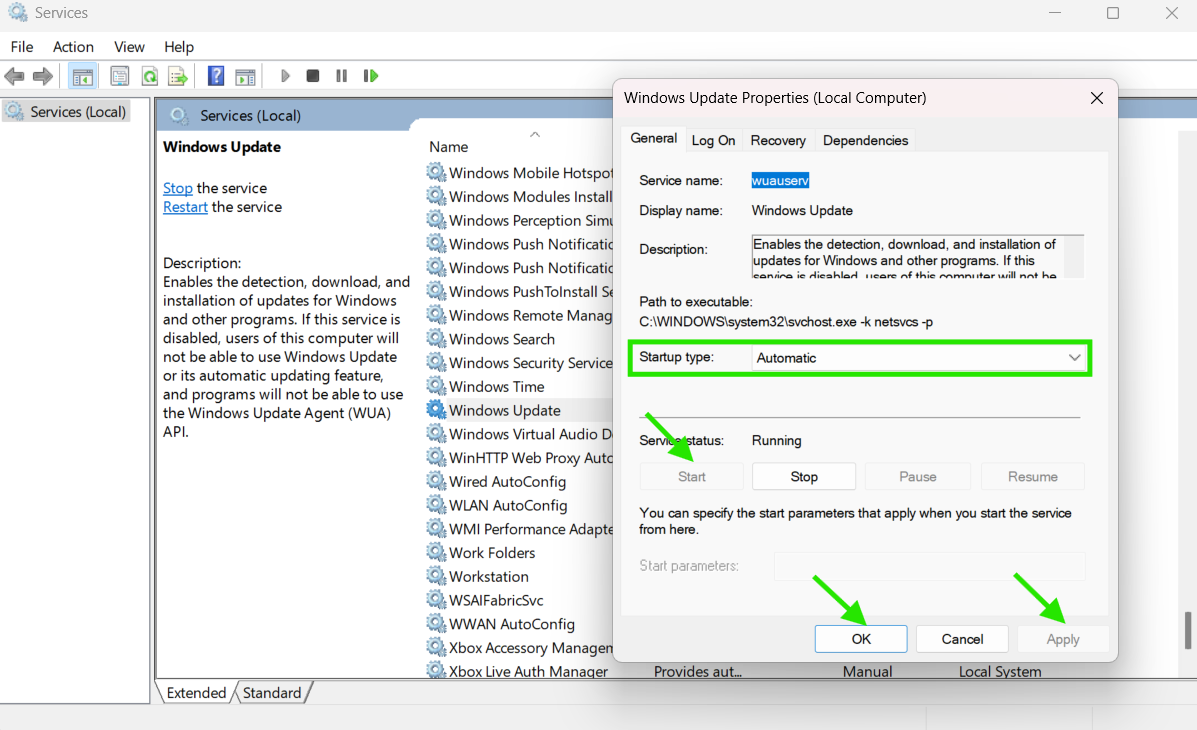This screenshot has width=1197, height=730.
Task: Click the gear icon beside Work Folders
Action: pos(436,551)
